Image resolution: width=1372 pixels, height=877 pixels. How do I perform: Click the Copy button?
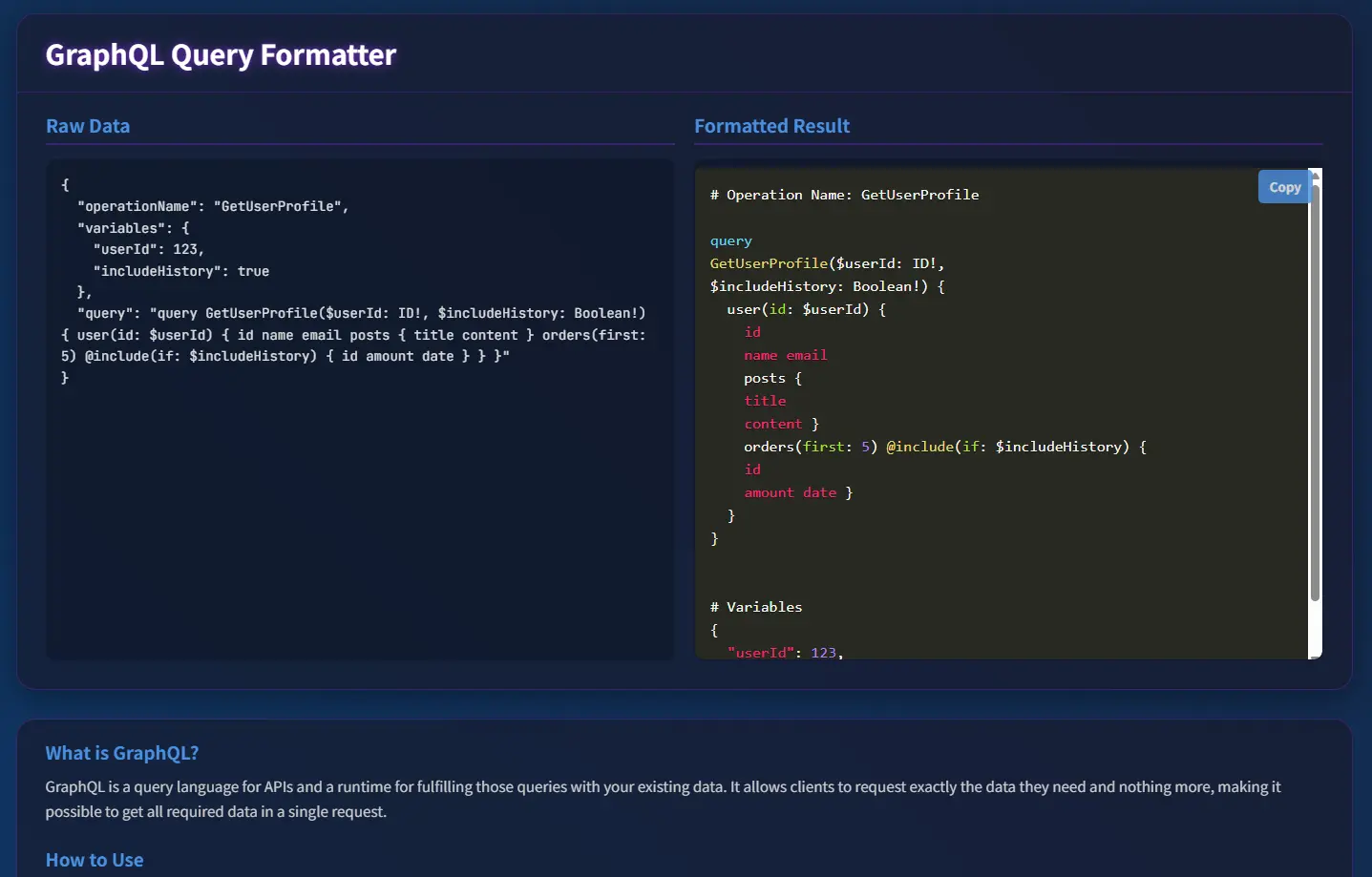[1284, 186]
